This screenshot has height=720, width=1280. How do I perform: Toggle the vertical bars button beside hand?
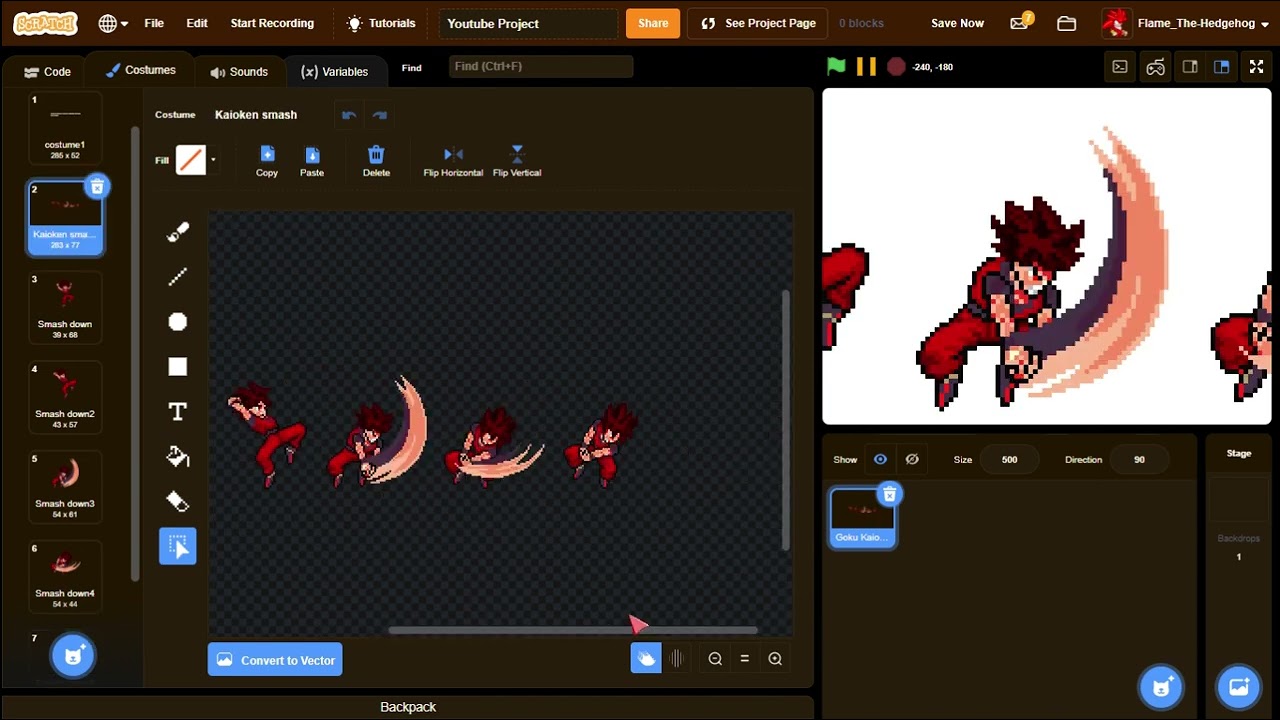(x=677, y=658)
